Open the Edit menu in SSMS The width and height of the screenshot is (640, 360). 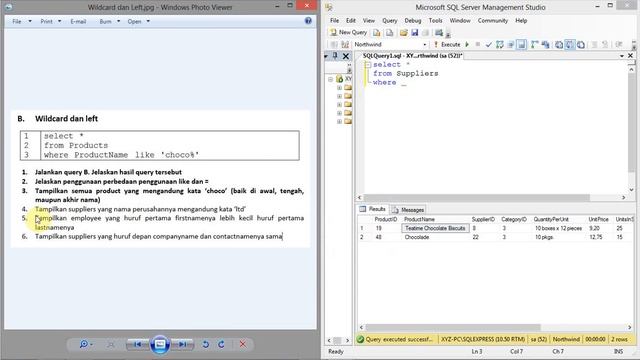point(351,20)
